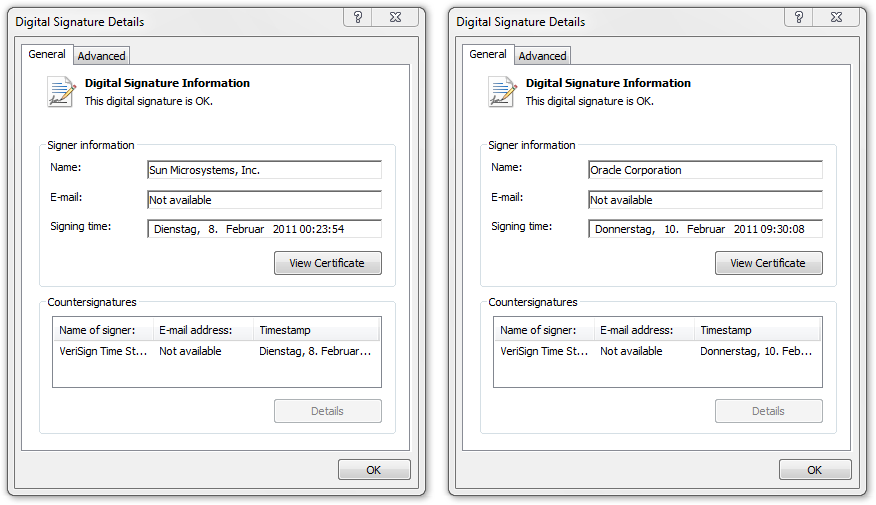Click the signing time field showing 00:23:54
This screenshot has width=876, height=505.
(x=264, y=228)
